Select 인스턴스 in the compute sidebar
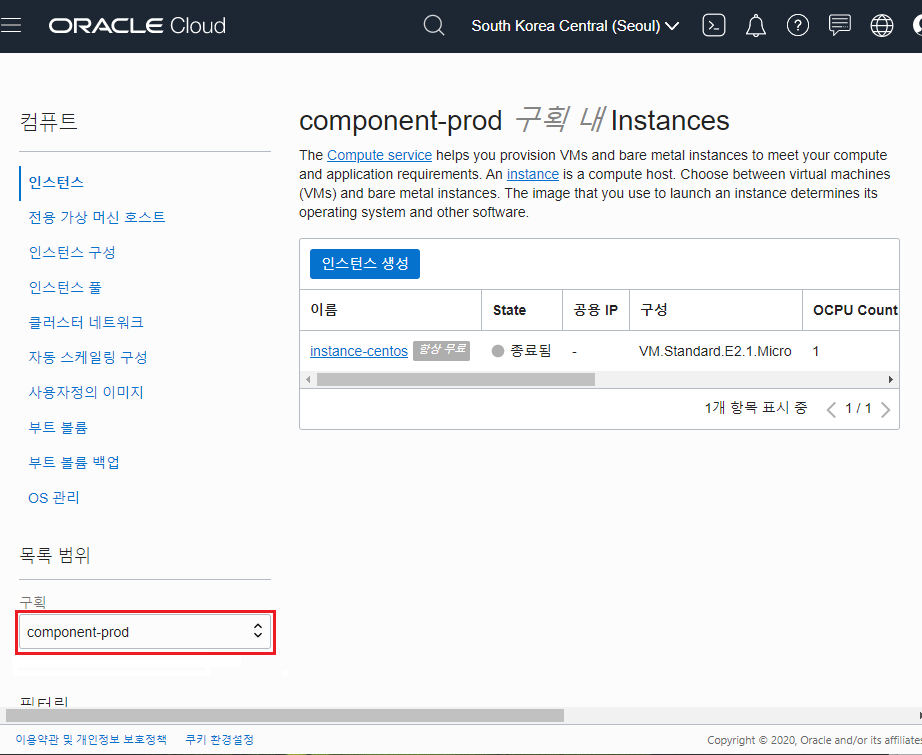Viewport: 922px width, 755px height. point(56,182)
